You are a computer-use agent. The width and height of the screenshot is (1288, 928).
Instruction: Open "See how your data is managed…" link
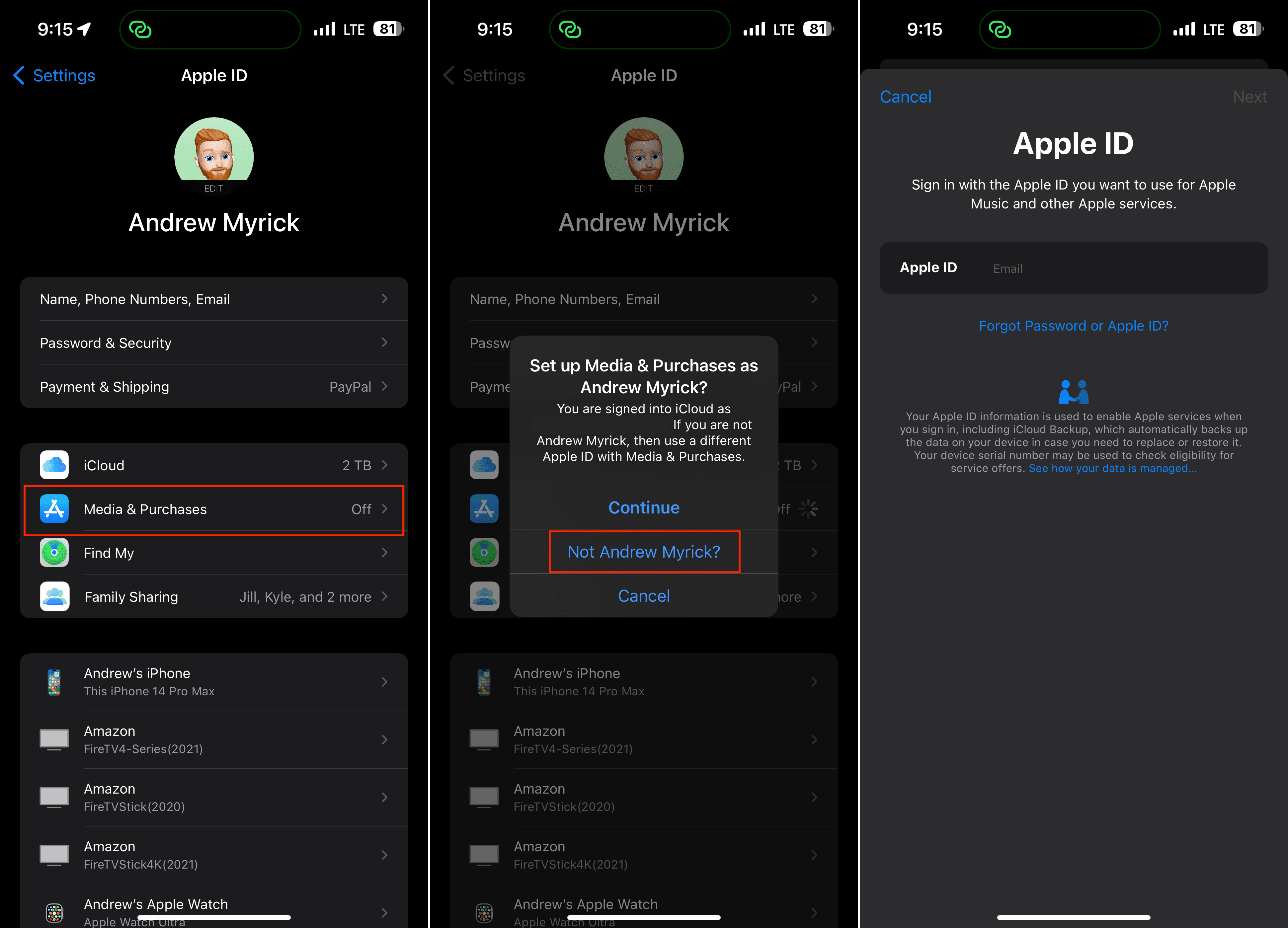pos(1112,469)
